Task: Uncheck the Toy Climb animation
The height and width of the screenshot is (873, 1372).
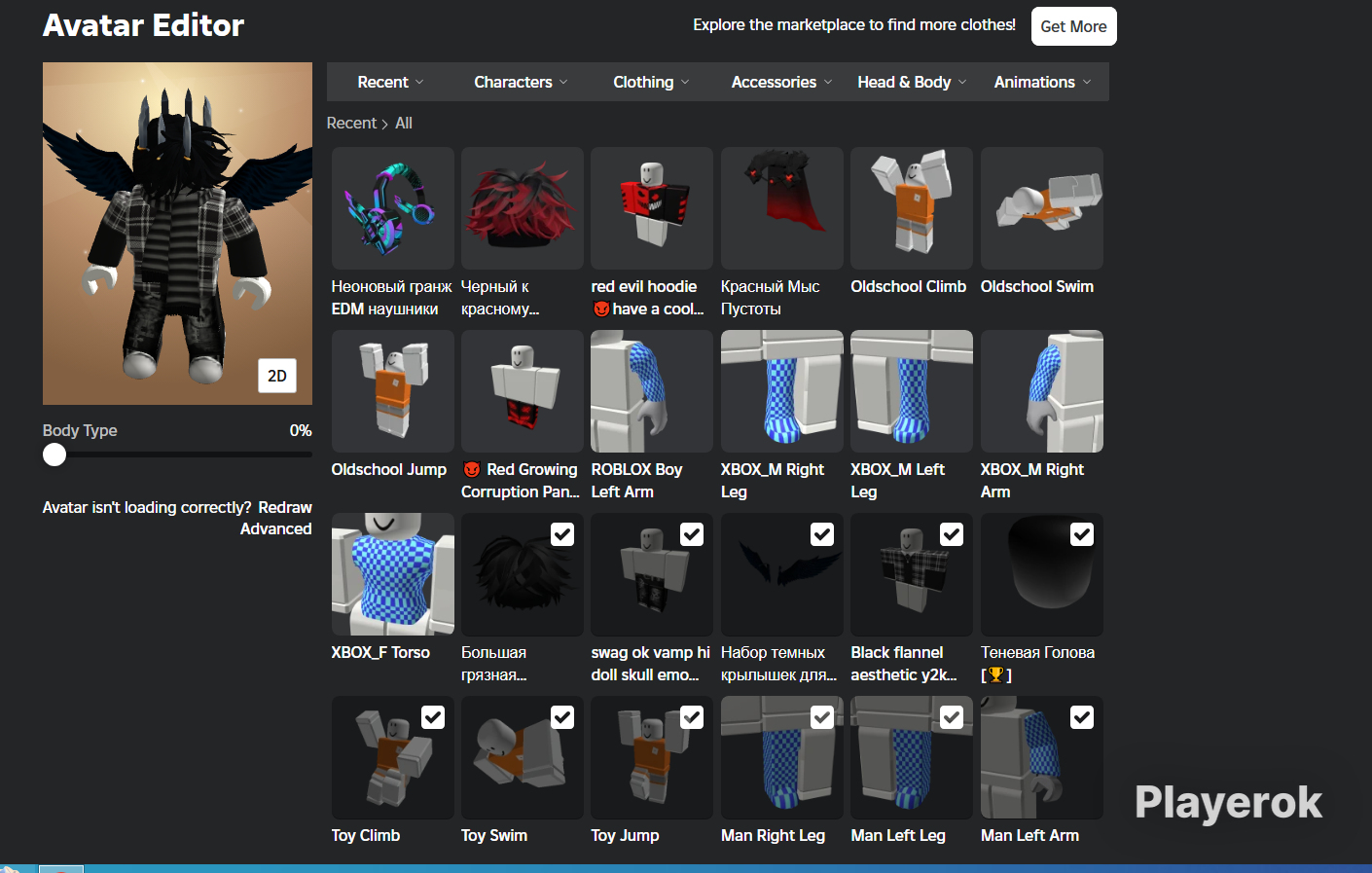Action: (433, 717)
